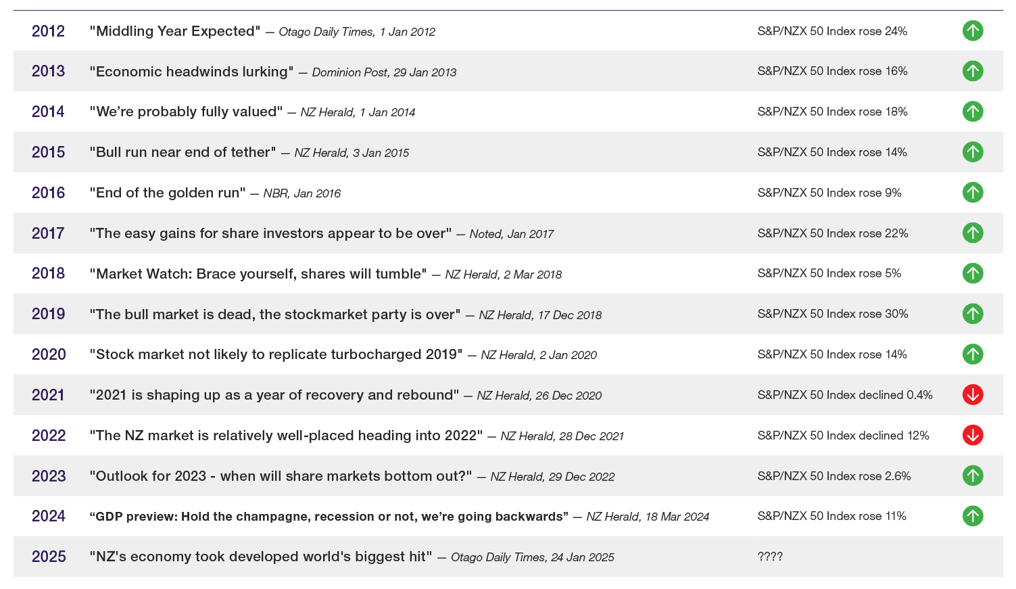Click the green up arrow for 2012
The height and width of the screenshot is (589, 1016).
(972, 31)
